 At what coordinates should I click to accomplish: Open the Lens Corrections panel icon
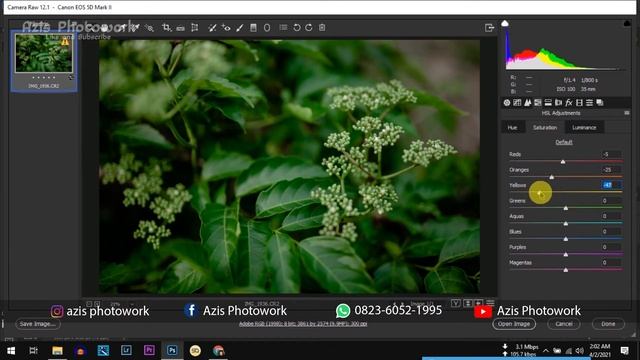coord(558,103)
